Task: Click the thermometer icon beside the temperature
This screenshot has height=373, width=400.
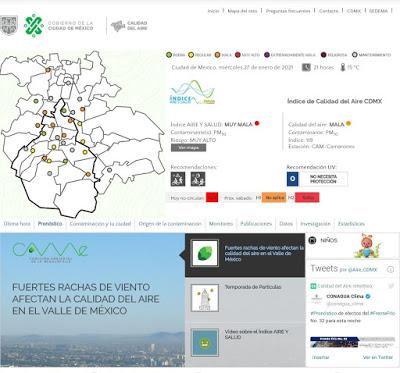Action: (343, 67)
